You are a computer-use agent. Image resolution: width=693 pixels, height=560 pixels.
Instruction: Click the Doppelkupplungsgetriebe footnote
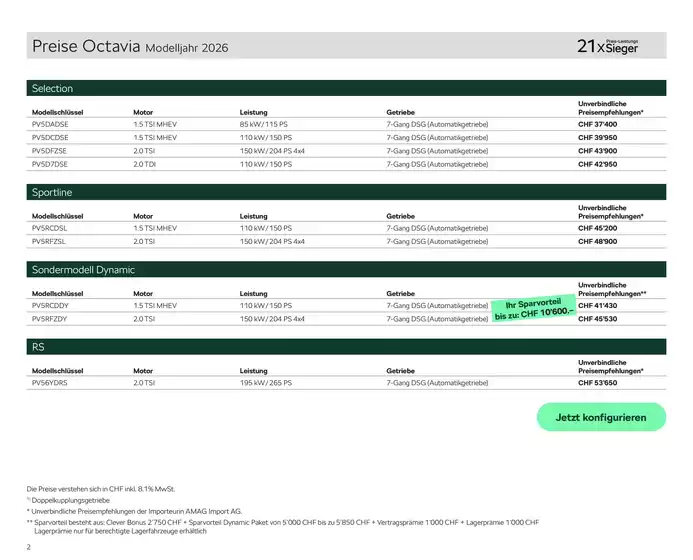pyautogui.click(x=69, y=500)
